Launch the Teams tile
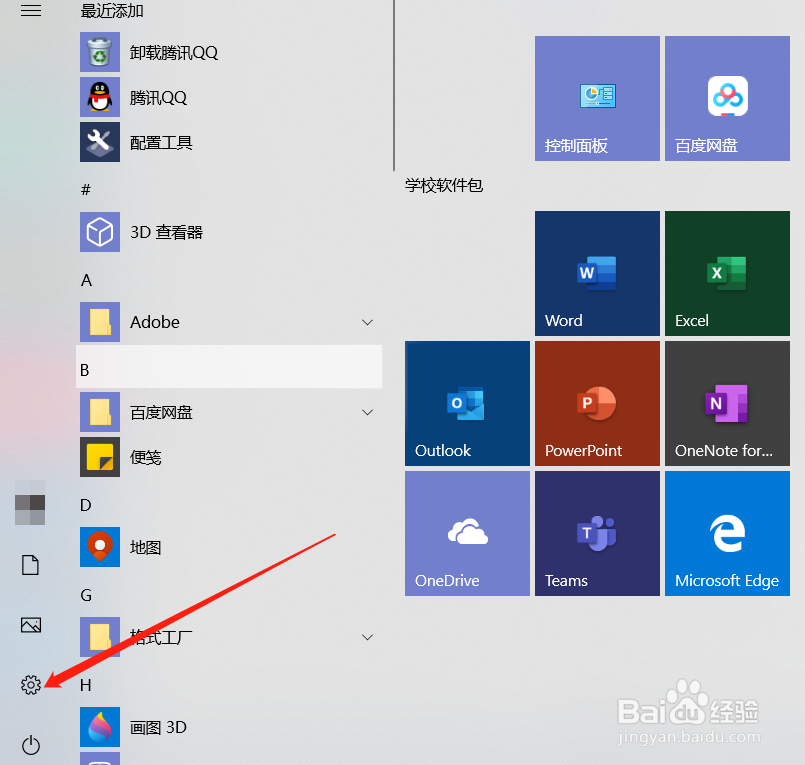This screenshot has height=765, width=805. coord(597,534)
